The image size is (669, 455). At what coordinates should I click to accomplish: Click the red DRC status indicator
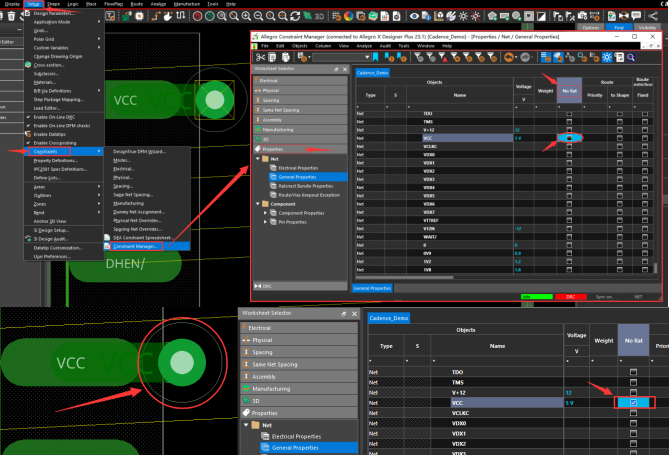tap(570, 297)
